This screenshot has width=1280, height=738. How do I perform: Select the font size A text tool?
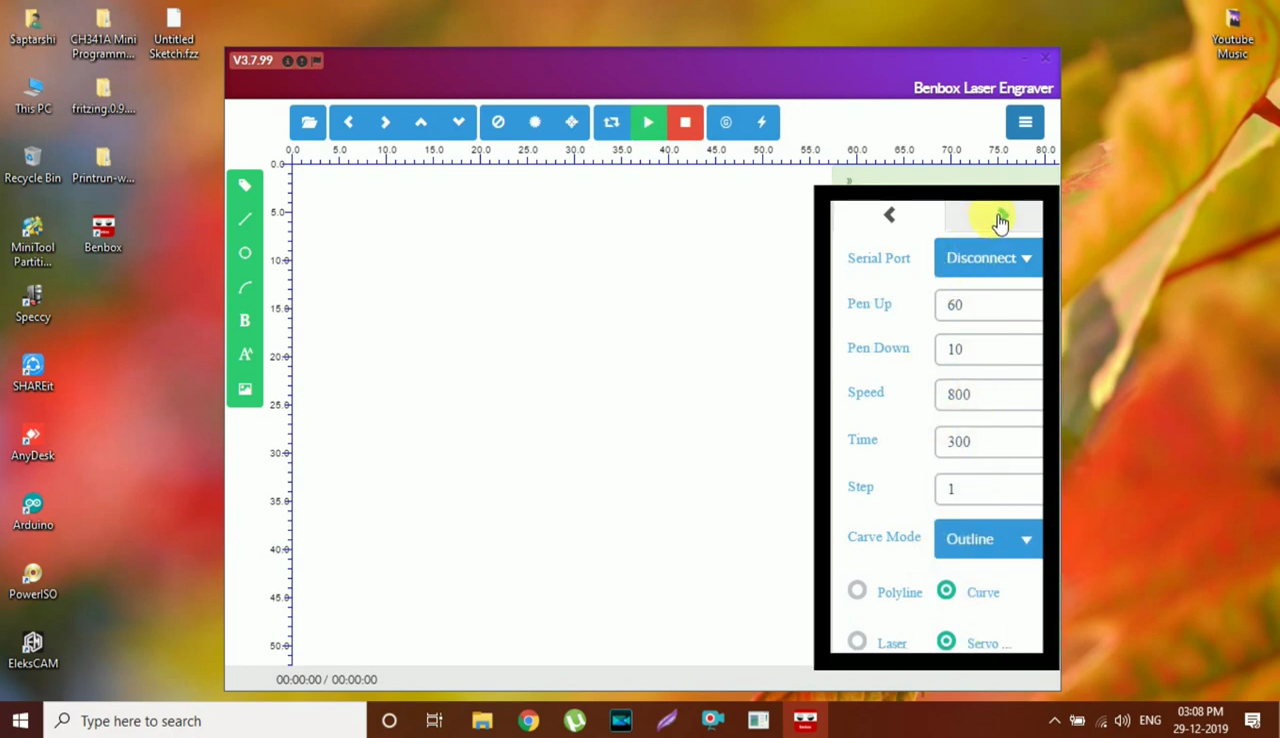click(x=245, y=355)
